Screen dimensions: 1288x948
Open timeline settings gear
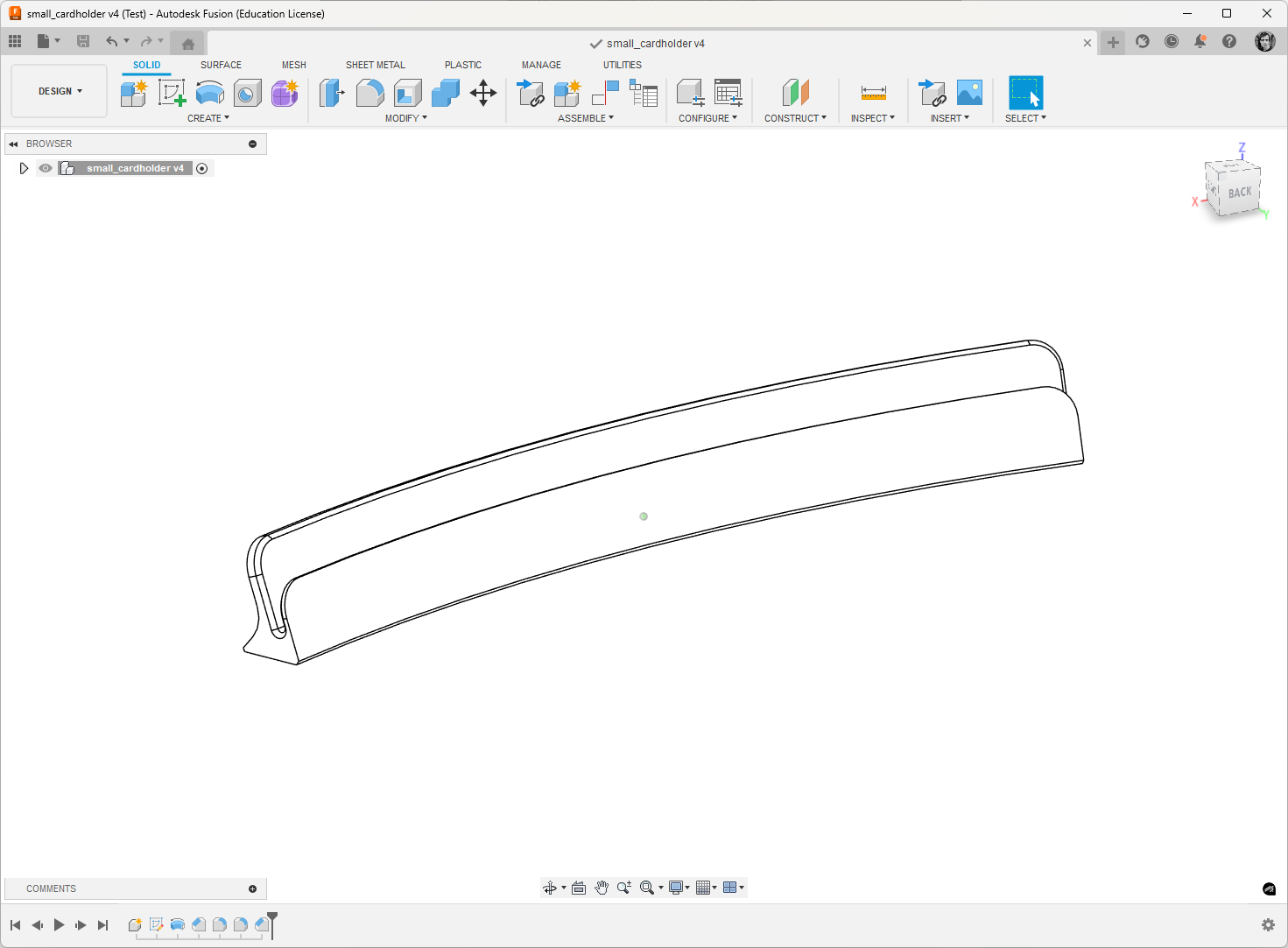click(x=1268, y=925)
